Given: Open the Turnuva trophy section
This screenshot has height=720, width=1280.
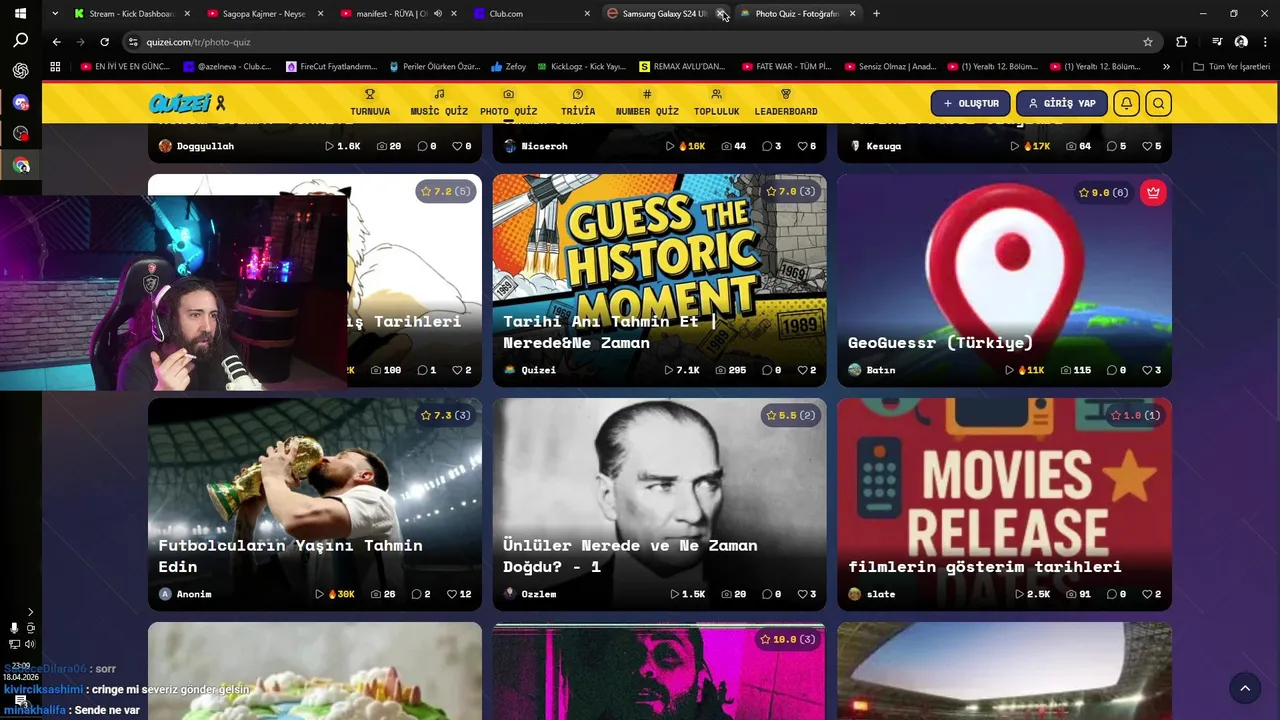Looking at the screenshot, I should 370,103.
